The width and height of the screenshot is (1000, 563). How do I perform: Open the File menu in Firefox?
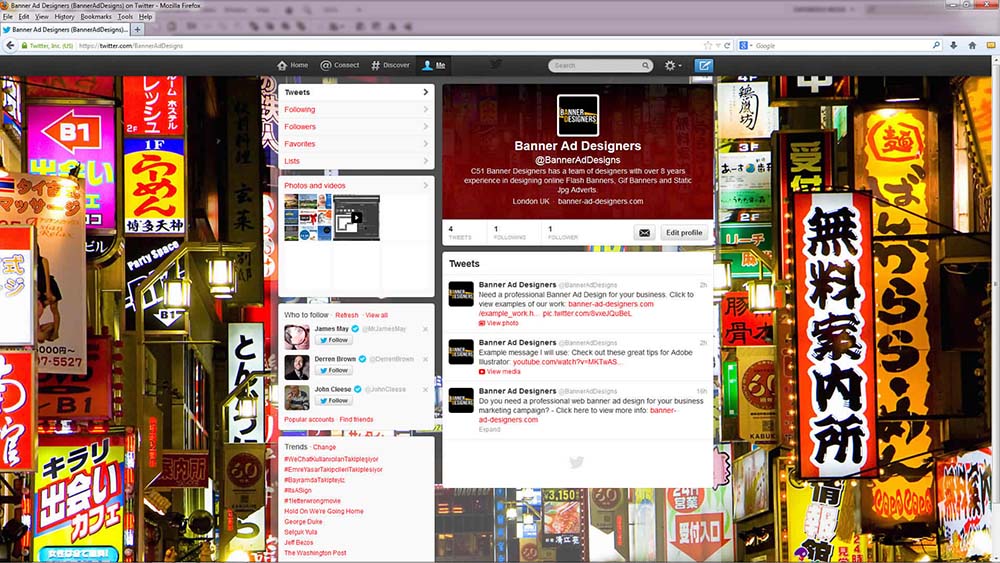tap(8, 17)
